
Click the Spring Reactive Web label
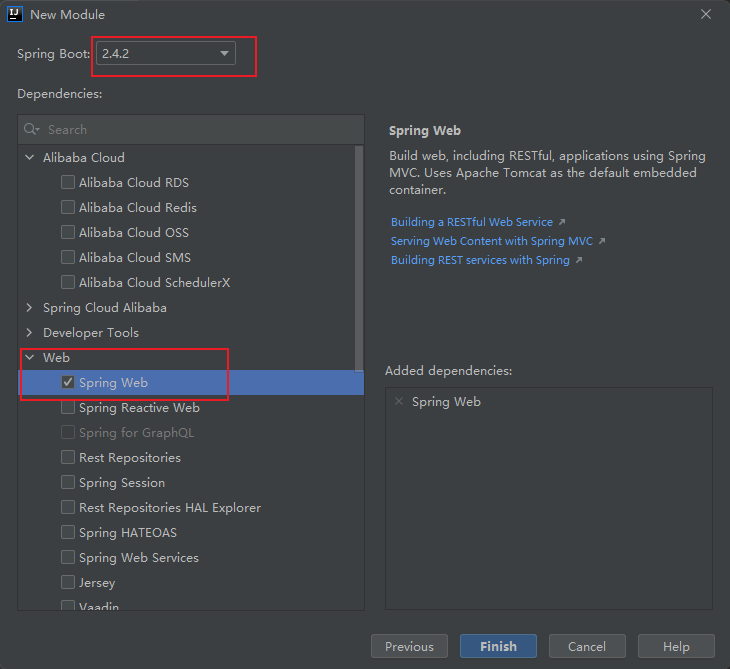[x=139, y=407]
